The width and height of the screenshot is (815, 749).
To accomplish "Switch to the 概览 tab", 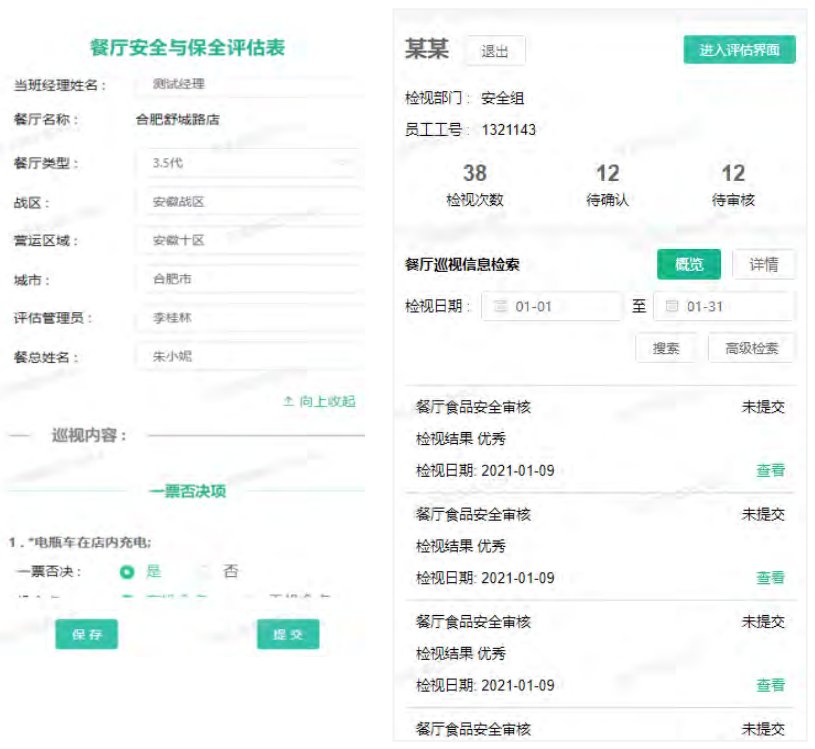I will click(688, 264).
